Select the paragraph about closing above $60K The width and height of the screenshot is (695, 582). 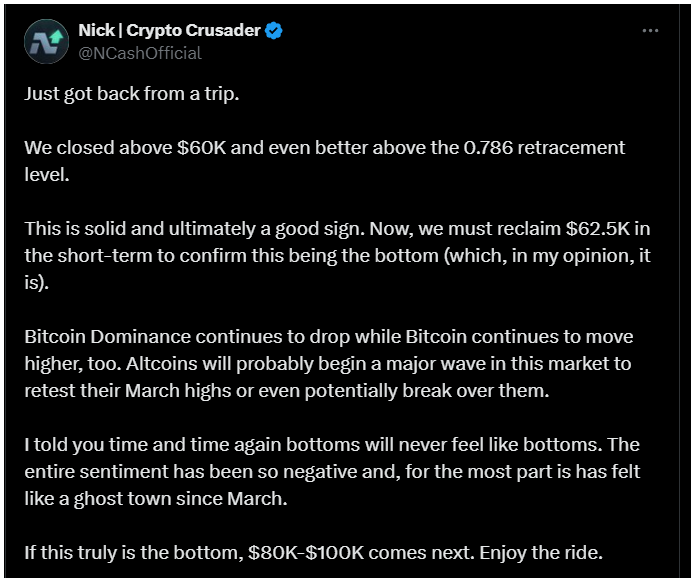click(324, 161)
